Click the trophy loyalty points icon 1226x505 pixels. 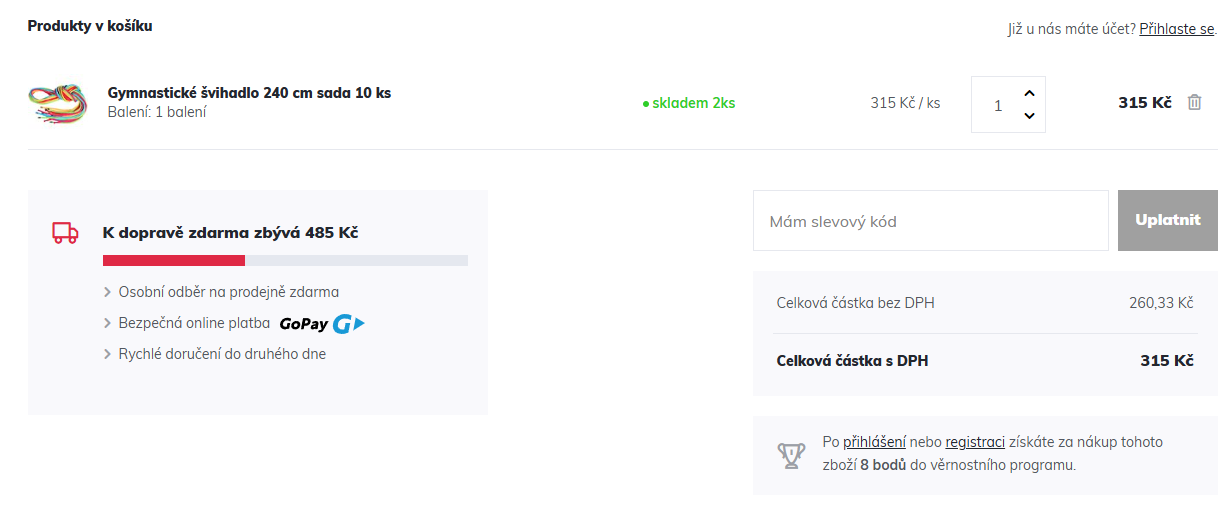[791, 456]
